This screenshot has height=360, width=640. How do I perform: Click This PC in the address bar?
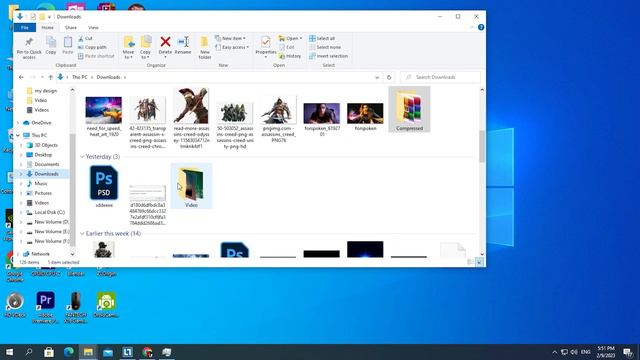[x=80, y=77]
